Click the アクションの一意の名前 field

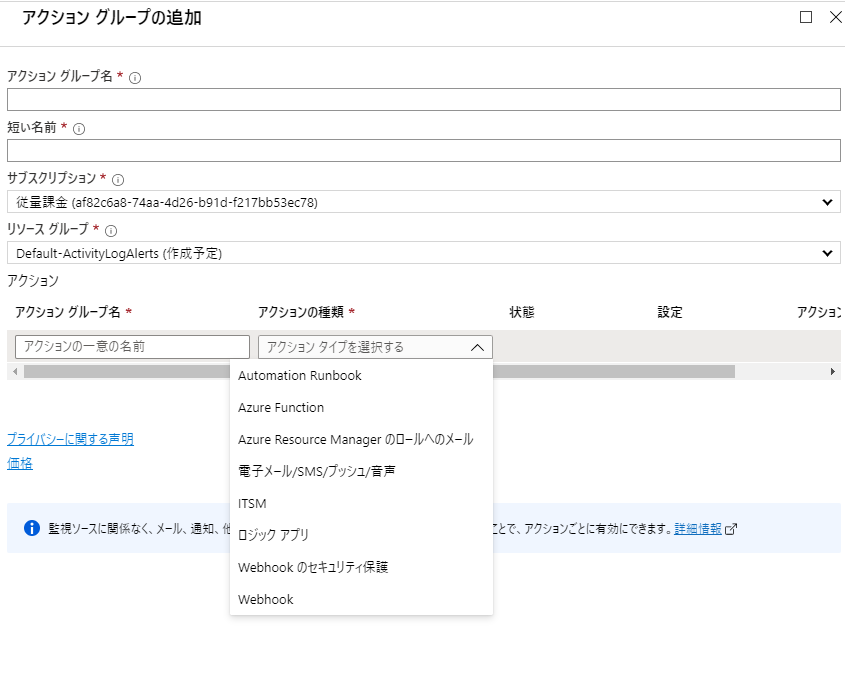pos(133,347)
